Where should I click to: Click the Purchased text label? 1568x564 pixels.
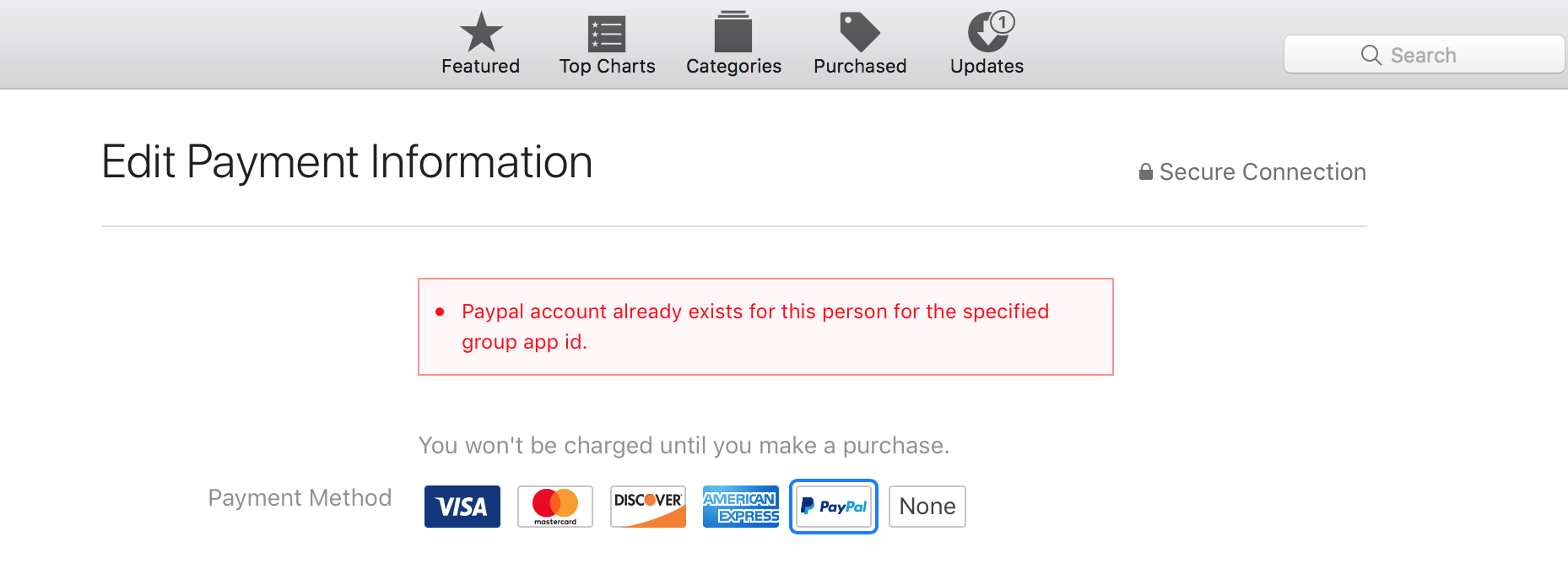[859, 67]
